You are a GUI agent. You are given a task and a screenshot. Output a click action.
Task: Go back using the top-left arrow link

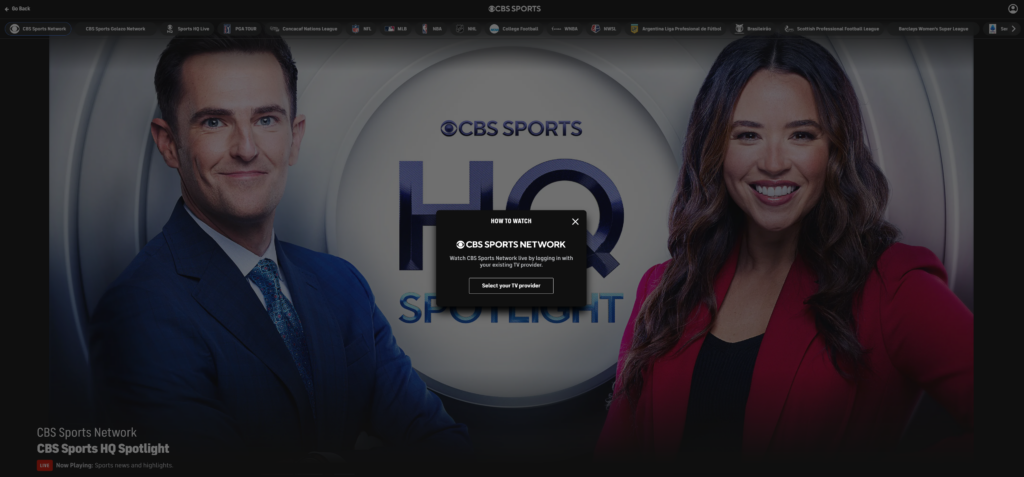click(x=18, y=8)
